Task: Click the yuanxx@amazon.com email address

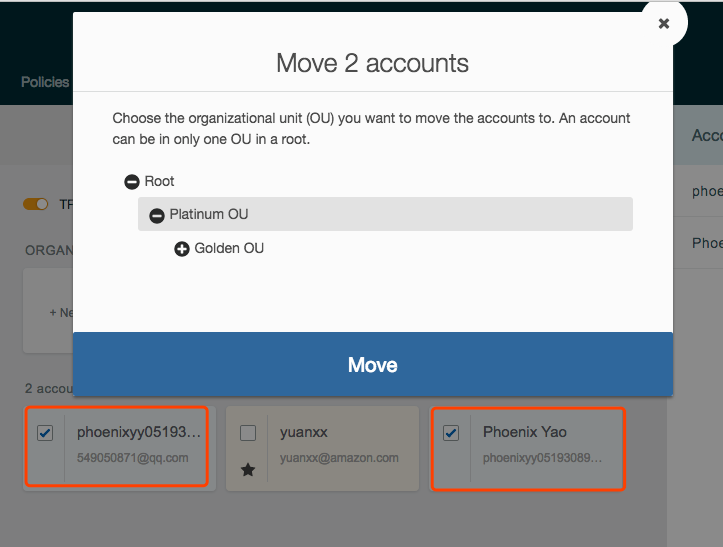Action: [x=339, y=458]
